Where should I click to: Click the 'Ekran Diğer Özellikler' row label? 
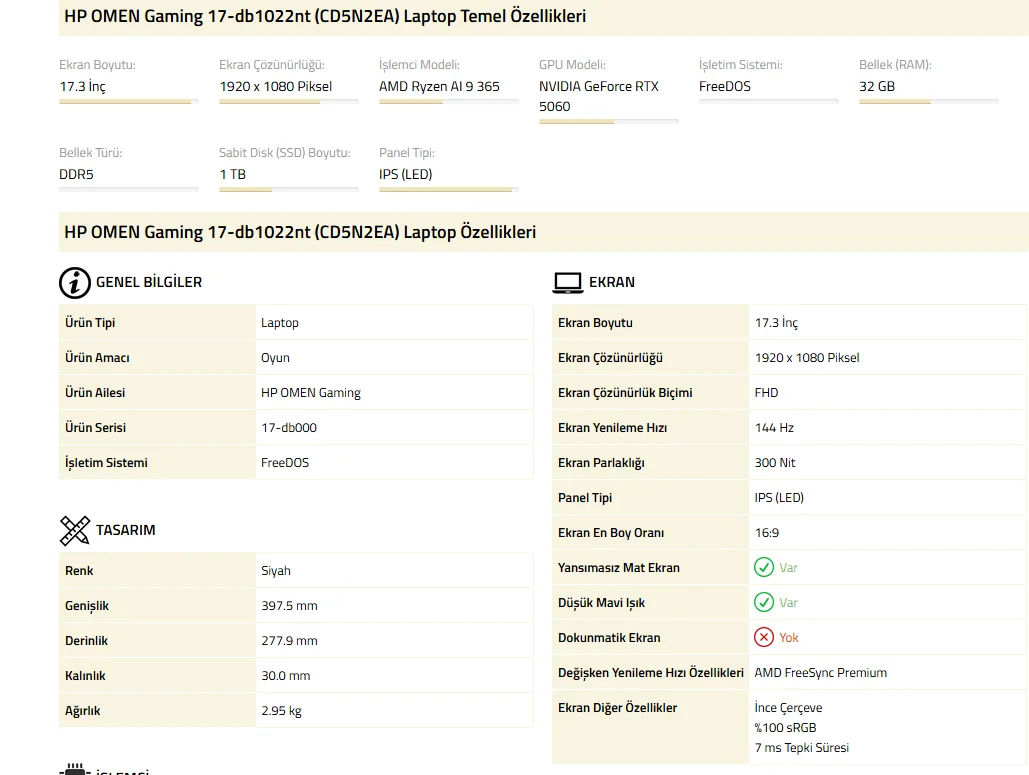[x=618, y=708]
